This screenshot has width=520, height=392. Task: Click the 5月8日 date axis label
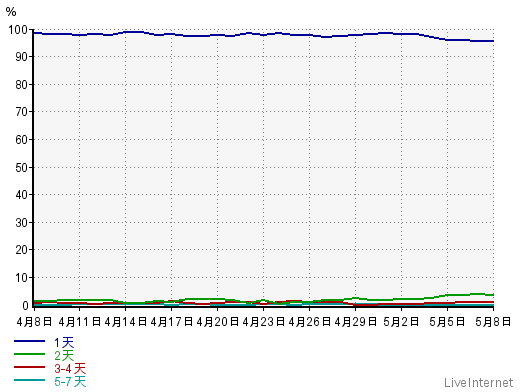point(493,322)
